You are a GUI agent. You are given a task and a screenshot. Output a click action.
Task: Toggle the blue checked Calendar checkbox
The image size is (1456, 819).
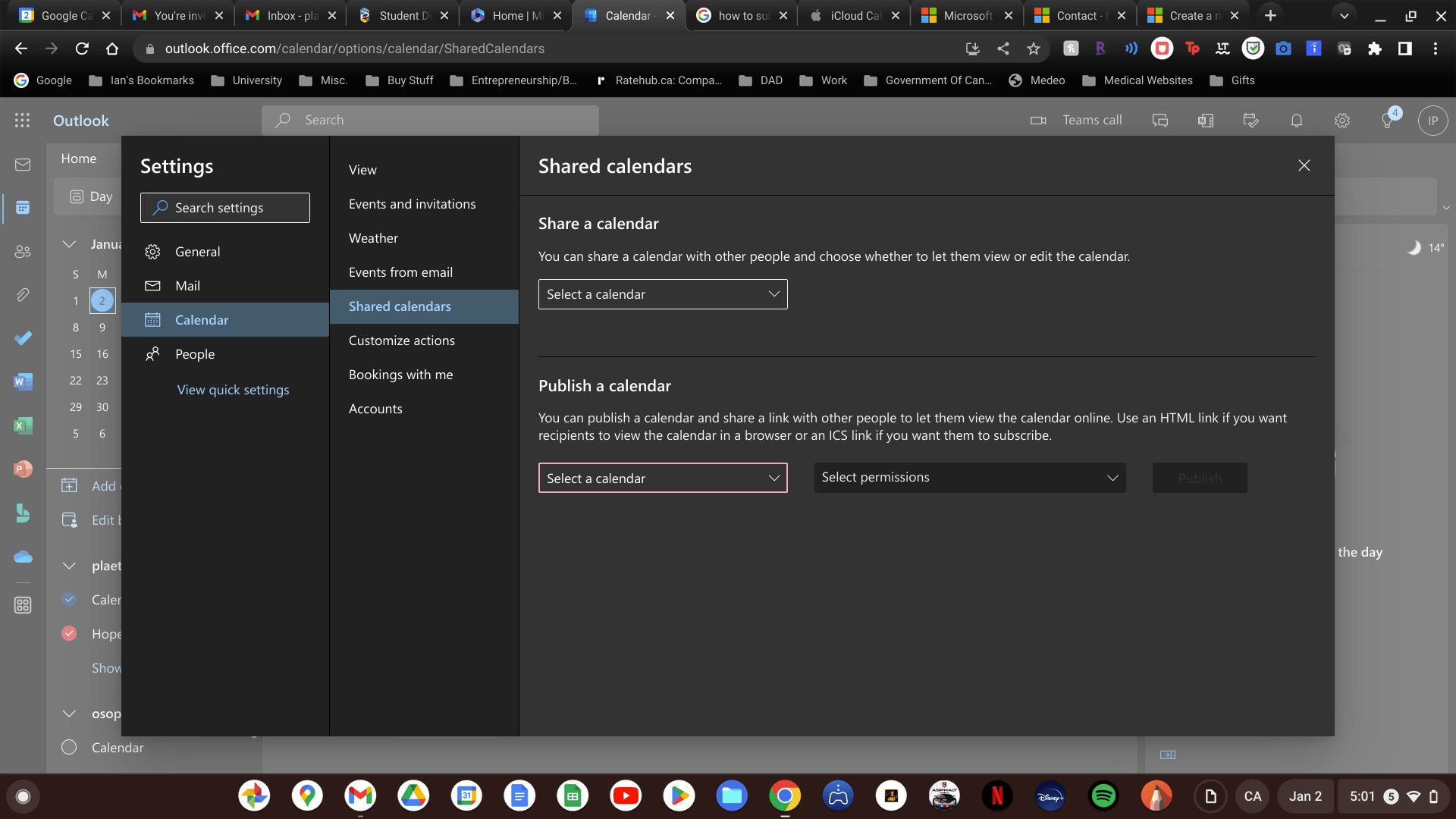(x=69, y=599)
